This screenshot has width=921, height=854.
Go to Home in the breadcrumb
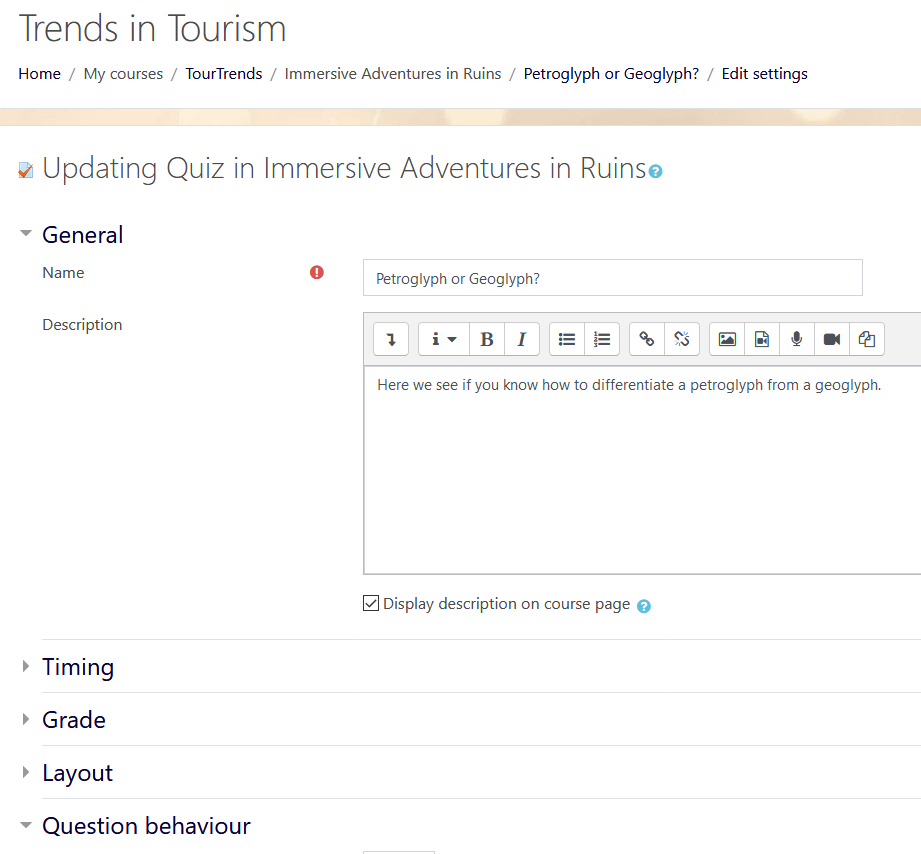point(39,73)
